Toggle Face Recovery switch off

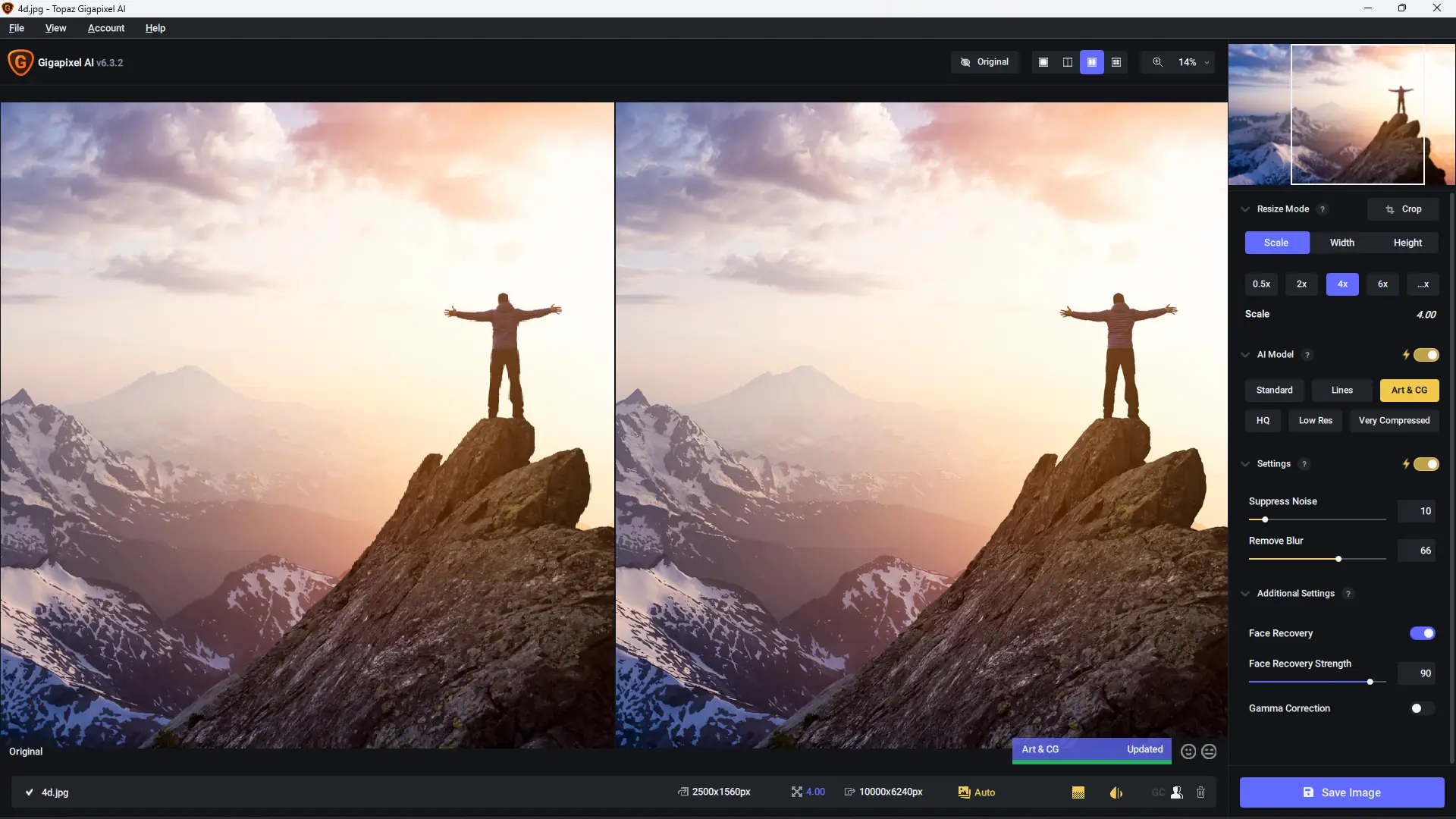tap(1422, 633)
